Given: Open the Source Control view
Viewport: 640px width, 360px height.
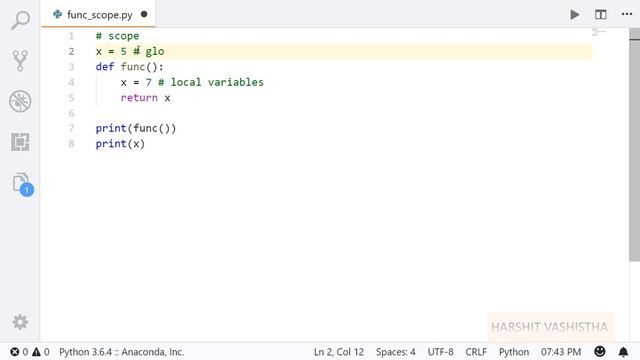Looking at the screenshot, I should [20, 60].
